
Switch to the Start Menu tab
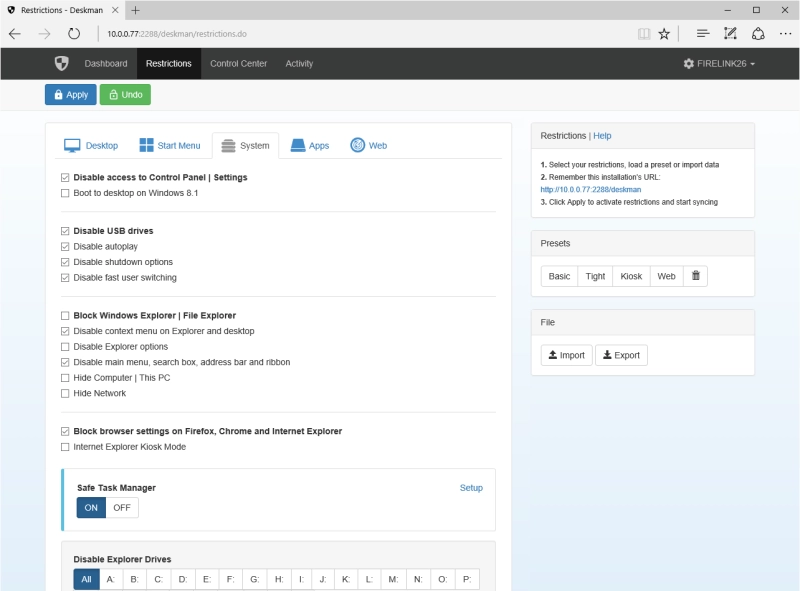tap(170, 145)
